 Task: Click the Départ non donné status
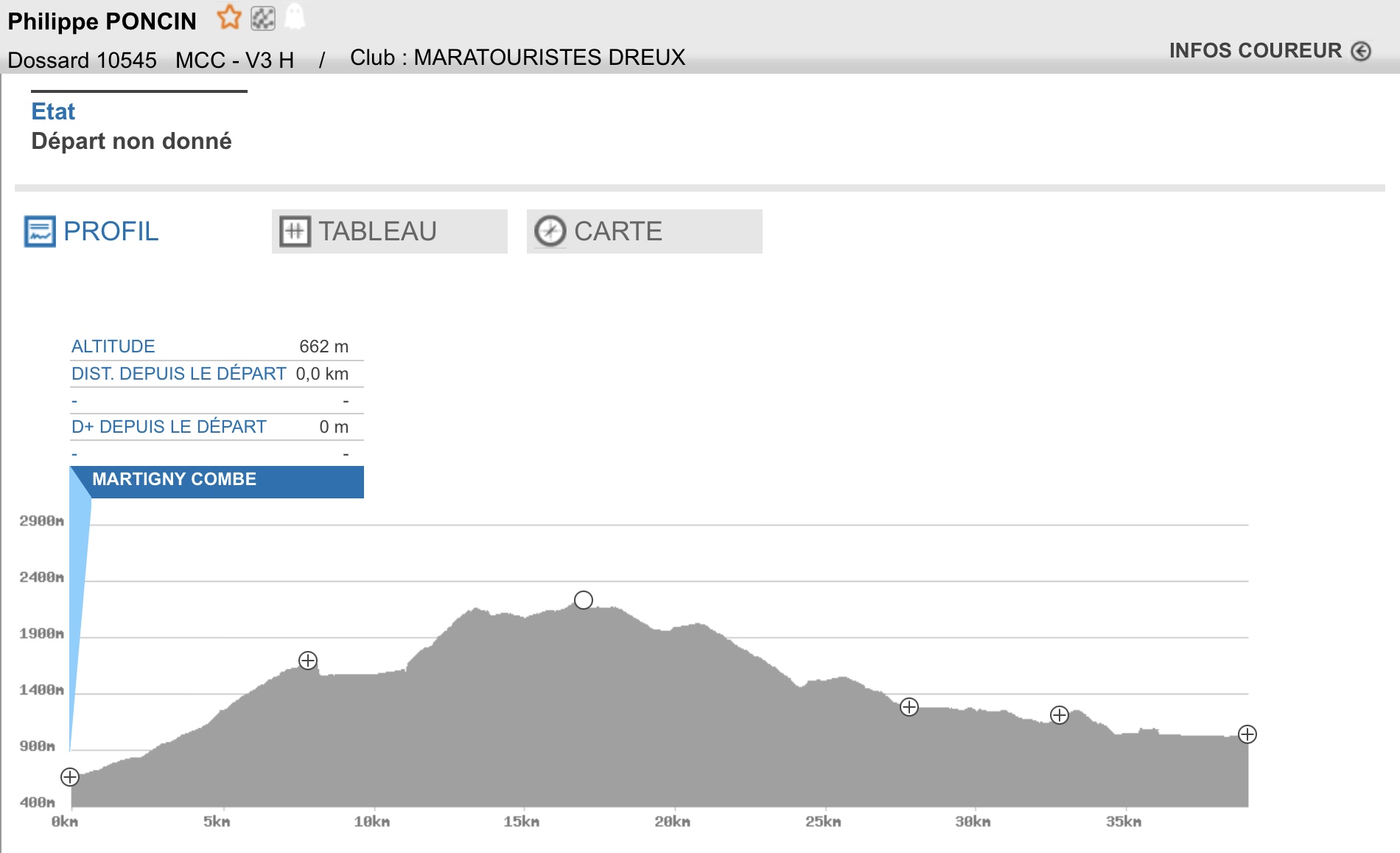[131, 141]
